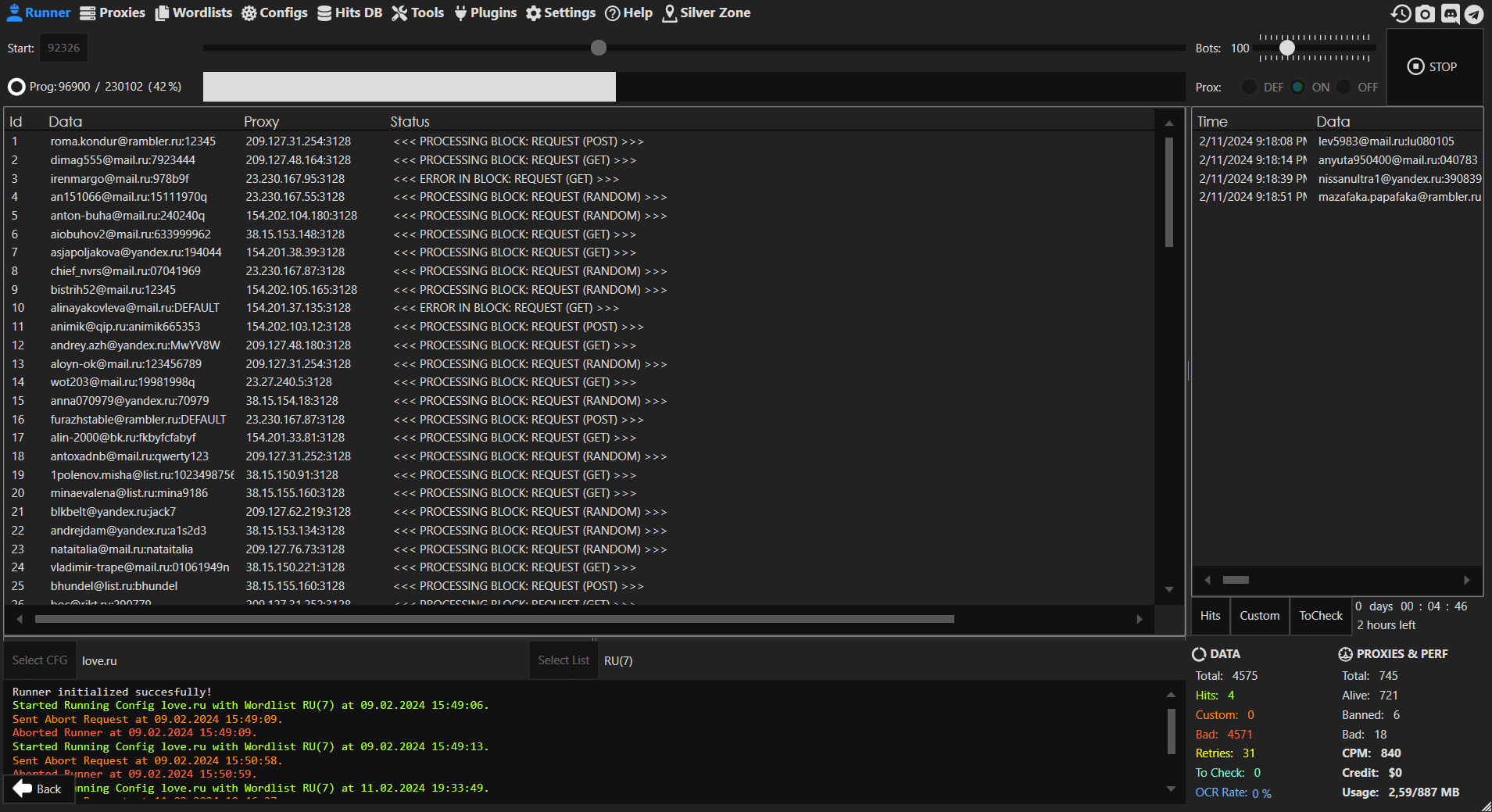Click the run progress bar
The height and width of the screenshot is (812, 1492).
coord(694,87)
